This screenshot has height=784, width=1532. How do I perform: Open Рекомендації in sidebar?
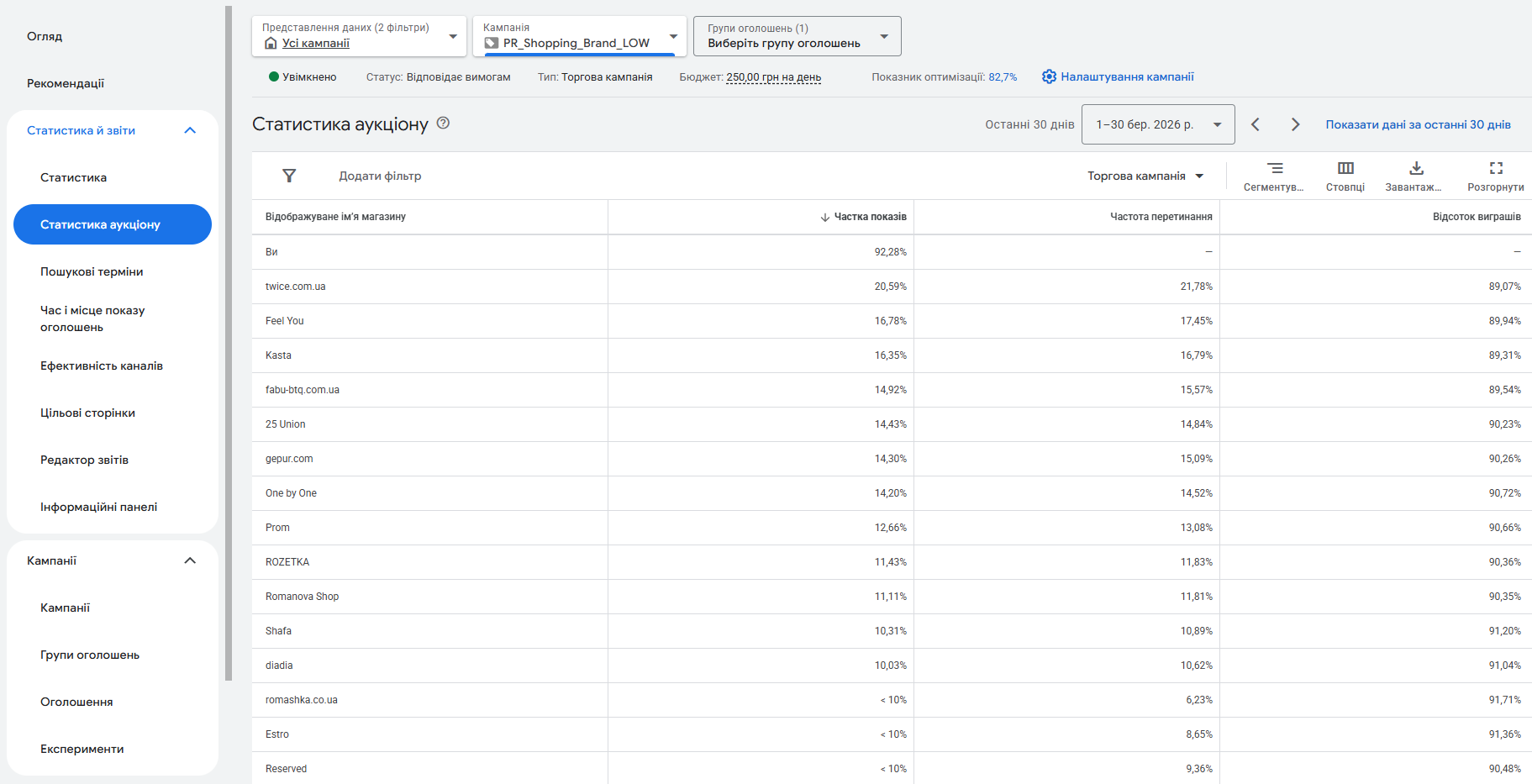(66, 83)
